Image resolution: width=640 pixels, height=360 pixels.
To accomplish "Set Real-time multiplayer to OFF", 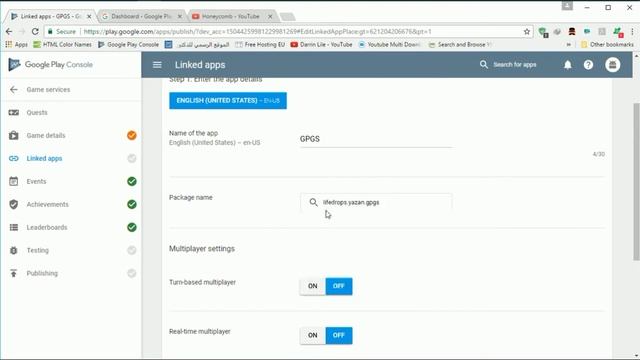I will point(339,335).
